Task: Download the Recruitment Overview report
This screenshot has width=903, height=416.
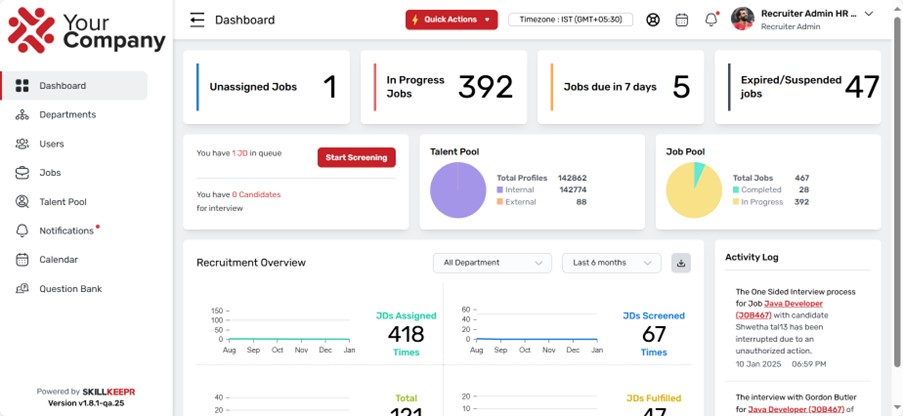Action: (681, 263)
